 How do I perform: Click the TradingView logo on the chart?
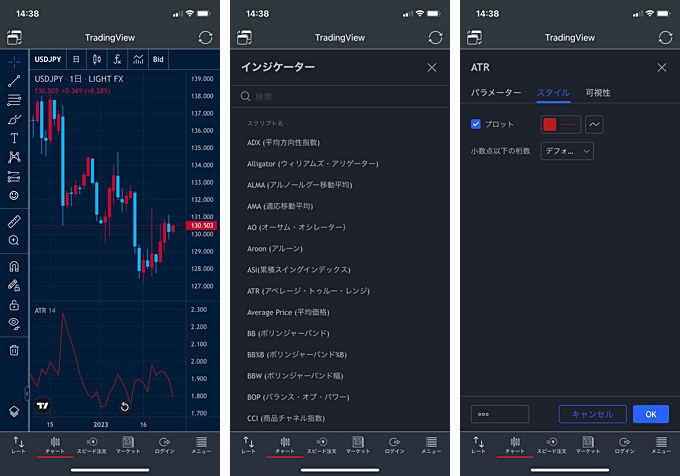click(x=42, y=406)
